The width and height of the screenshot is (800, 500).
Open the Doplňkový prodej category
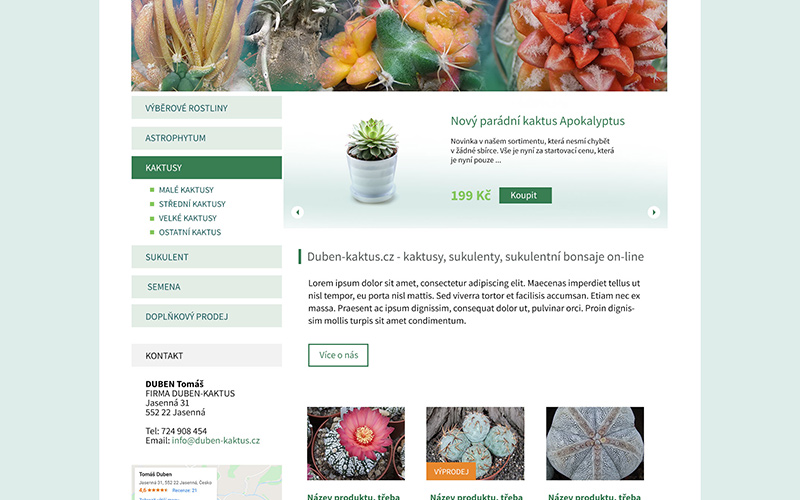(207, 316)
